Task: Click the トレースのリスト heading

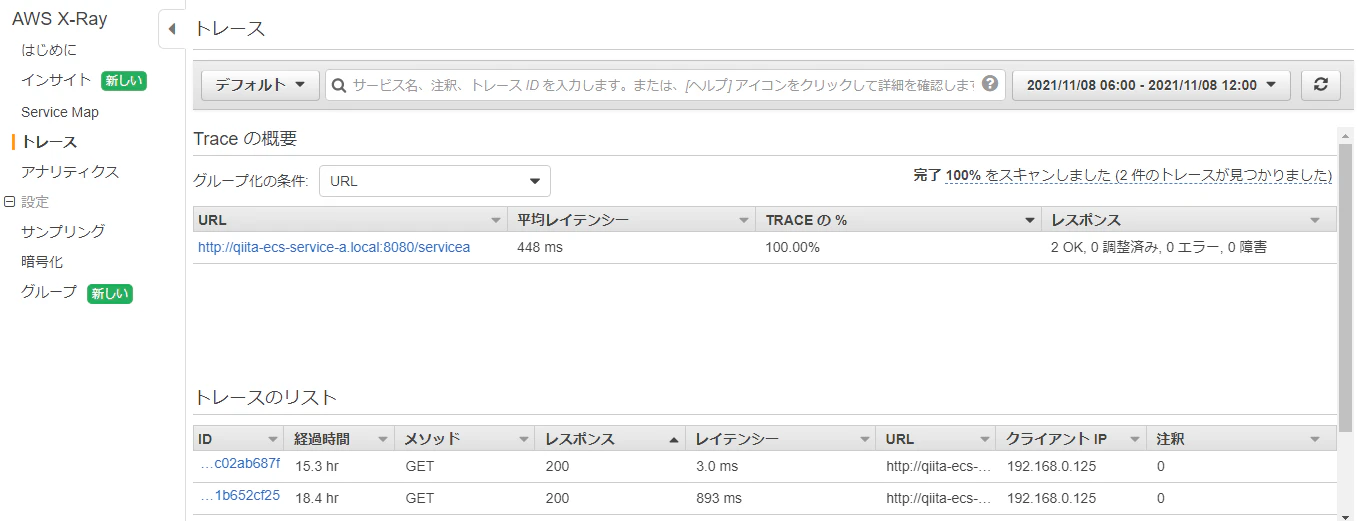Action: [265, 397]
